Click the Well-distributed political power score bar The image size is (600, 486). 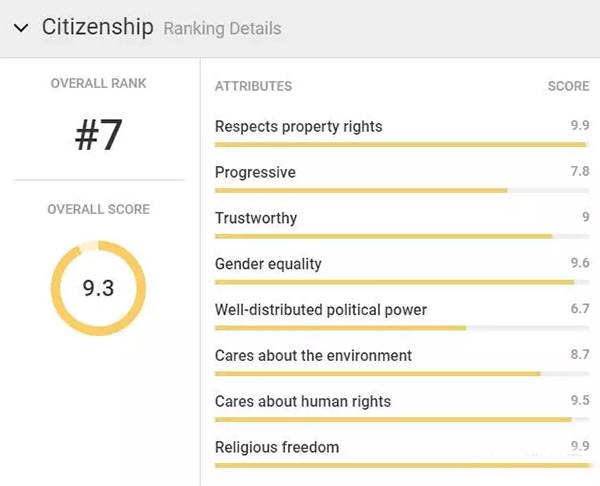click(340, 328)
